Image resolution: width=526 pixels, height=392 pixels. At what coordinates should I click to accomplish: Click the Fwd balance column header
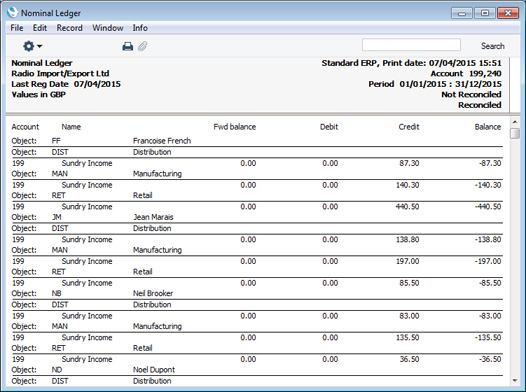coord(235,127)
